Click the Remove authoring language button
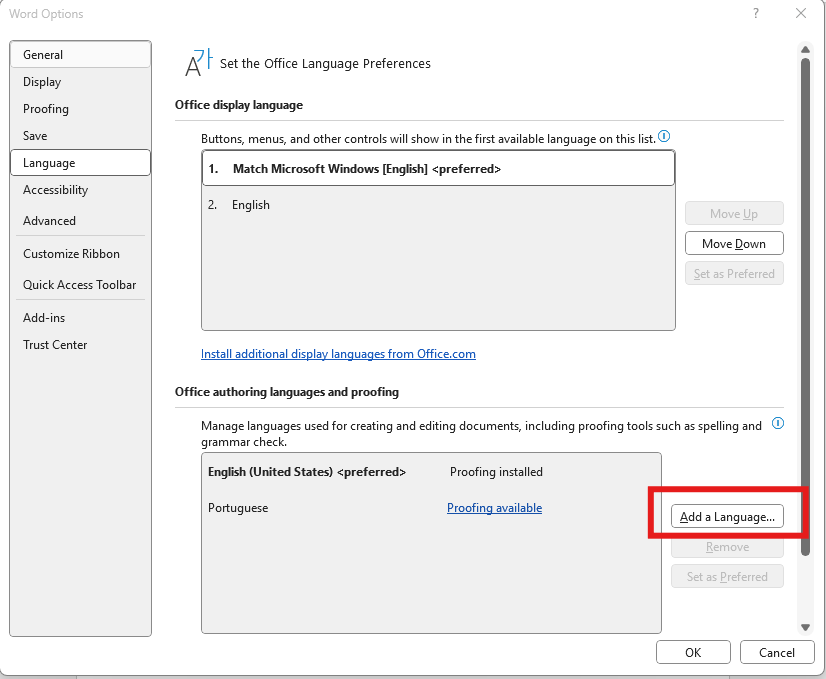826x679 pixels. click(x=727, y=547)
